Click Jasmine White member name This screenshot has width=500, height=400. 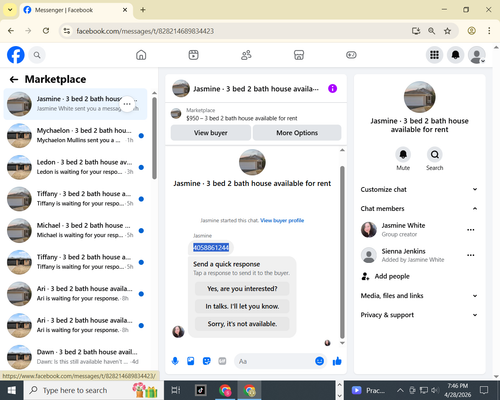403,226
